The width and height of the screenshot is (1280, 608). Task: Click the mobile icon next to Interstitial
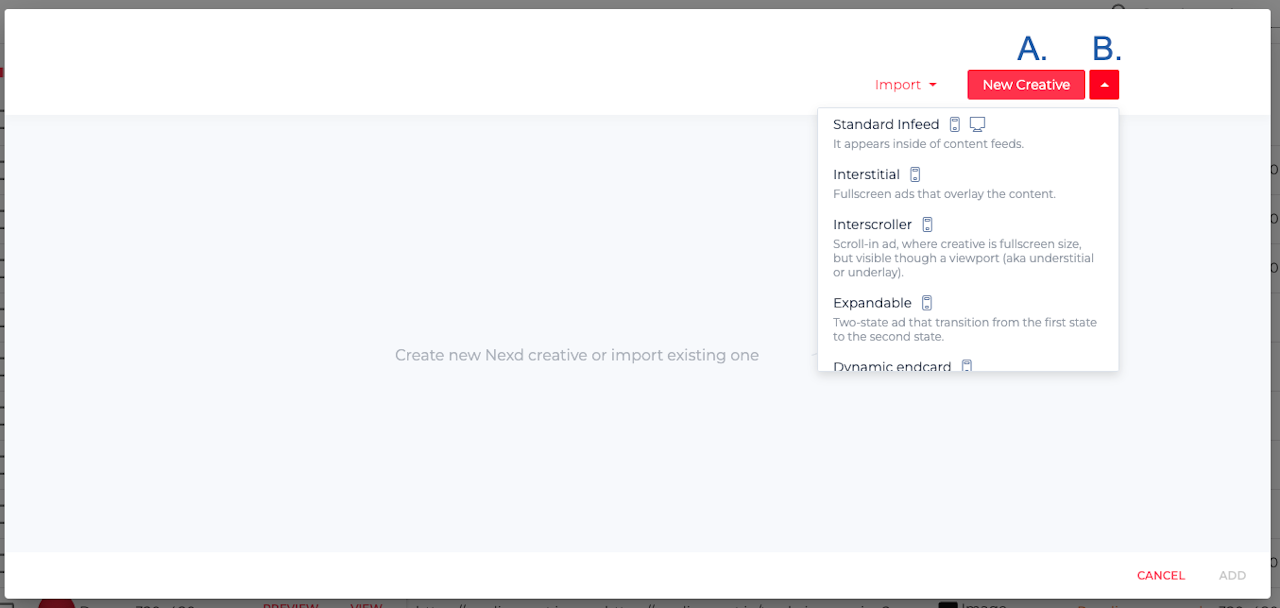(915, 175)
